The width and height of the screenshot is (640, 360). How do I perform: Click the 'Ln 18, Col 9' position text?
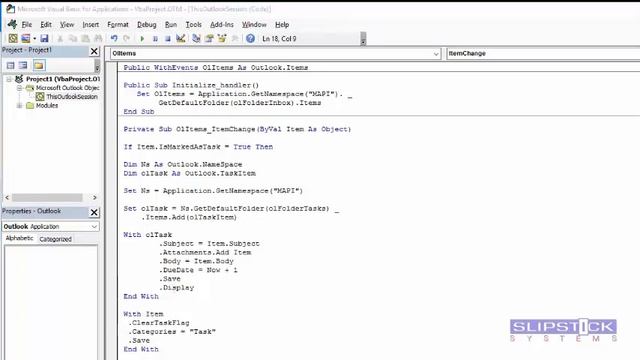pos(279,39)
